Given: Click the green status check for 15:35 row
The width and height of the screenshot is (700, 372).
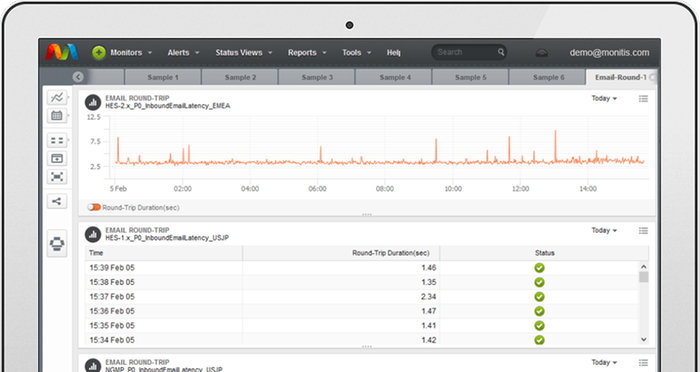Looking at the screenshot, I should 539,326.
